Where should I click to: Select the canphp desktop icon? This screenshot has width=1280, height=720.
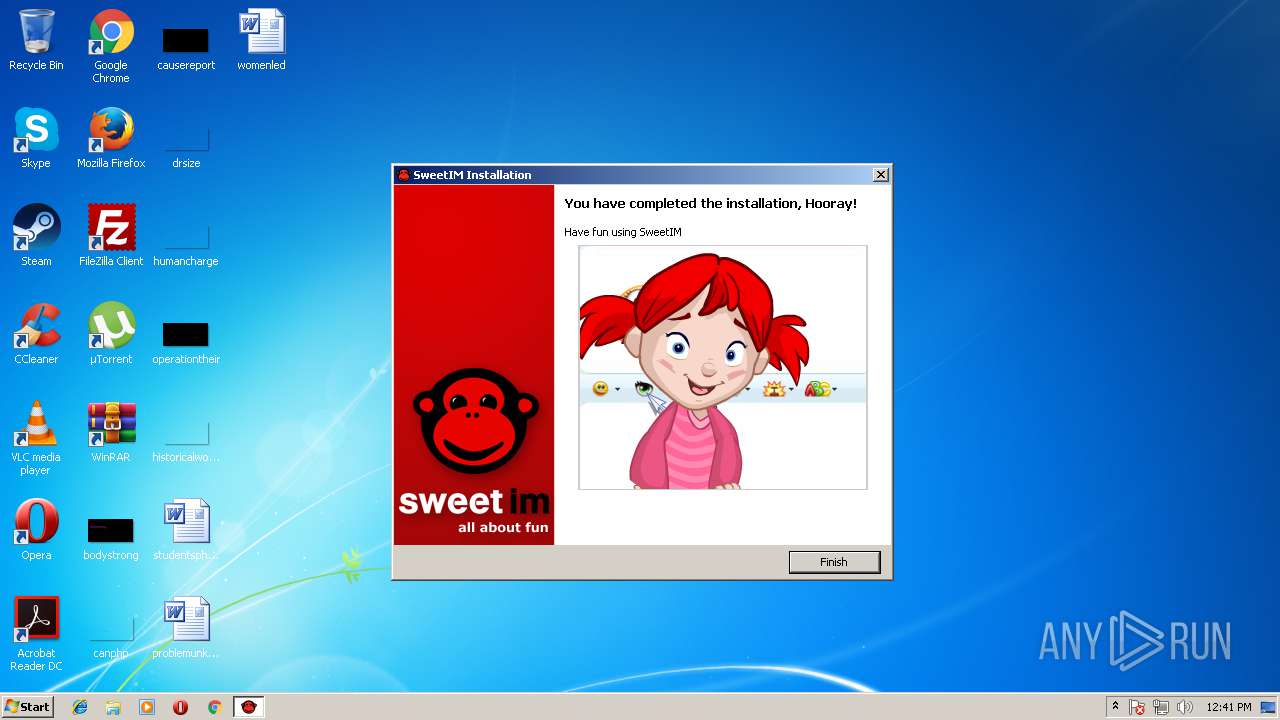coord(111,638)
